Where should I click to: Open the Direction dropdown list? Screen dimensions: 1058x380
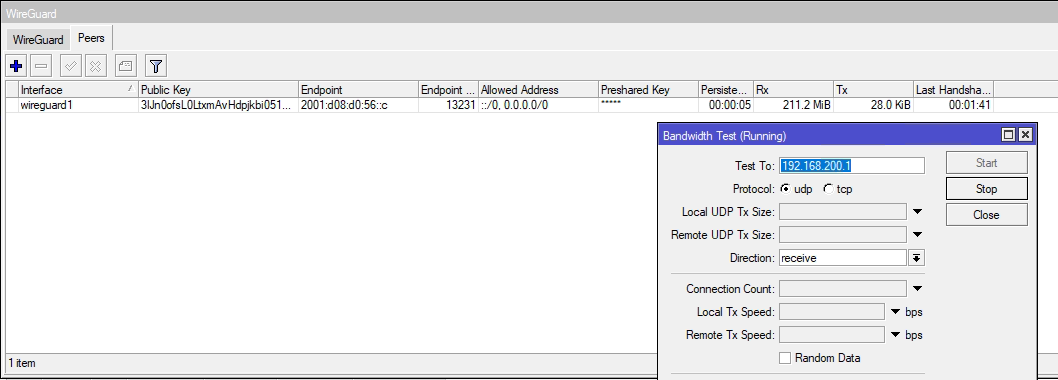[x=916, y=258]
